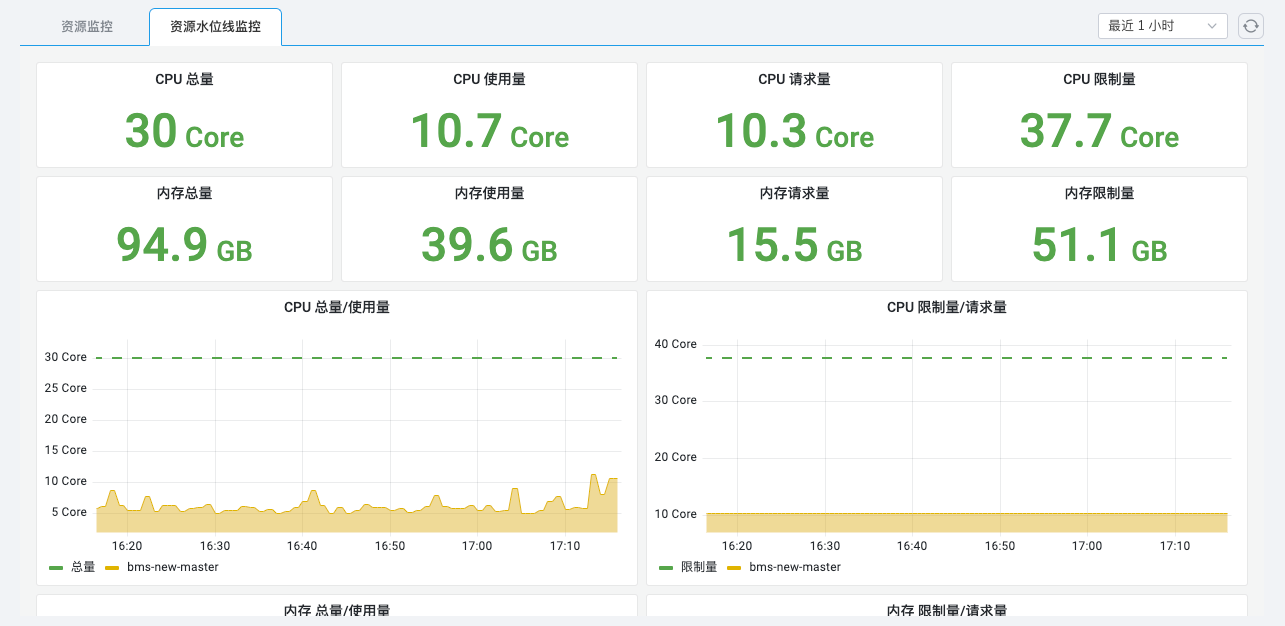Click the CPU 总量 30 Core stat panel
Screen dimensions: 1285x626
(x=184, y=115)
